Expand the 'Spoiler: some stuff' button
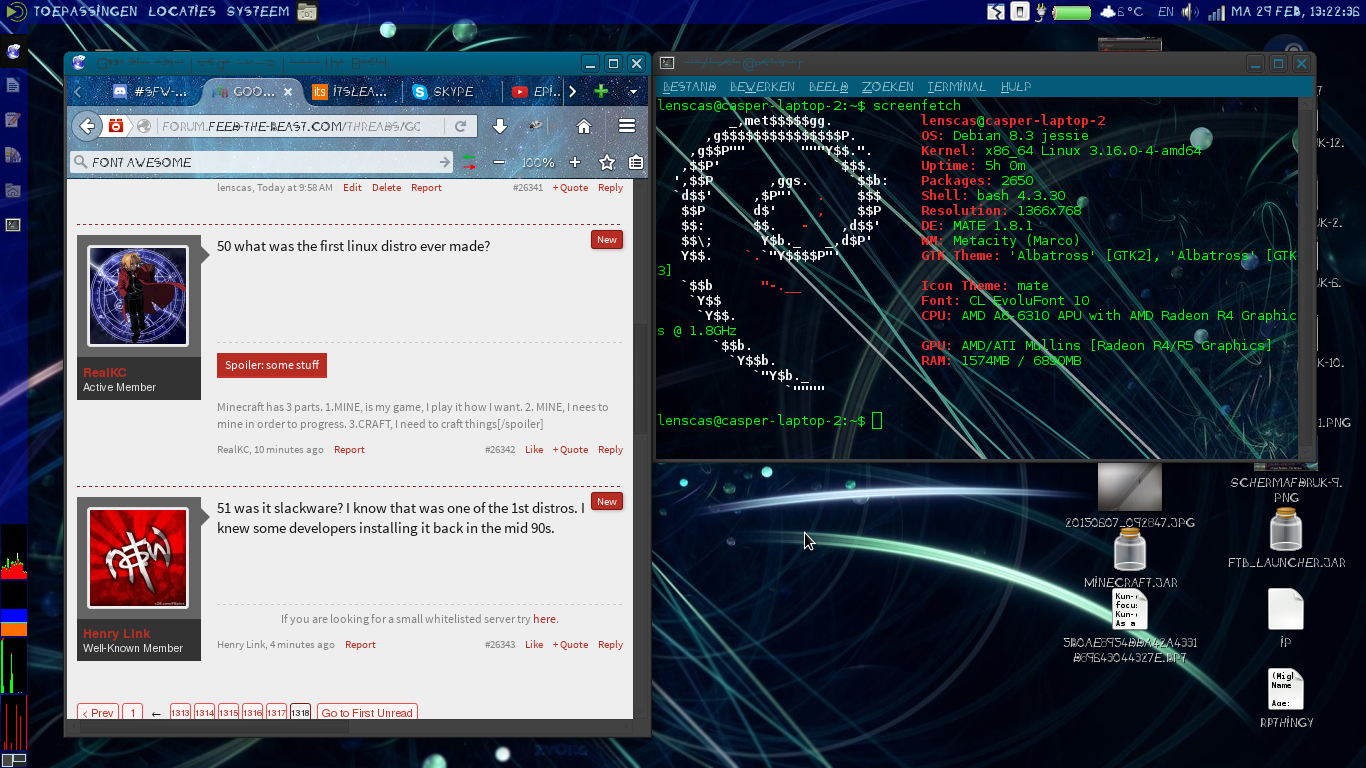 tap(272, 365)
